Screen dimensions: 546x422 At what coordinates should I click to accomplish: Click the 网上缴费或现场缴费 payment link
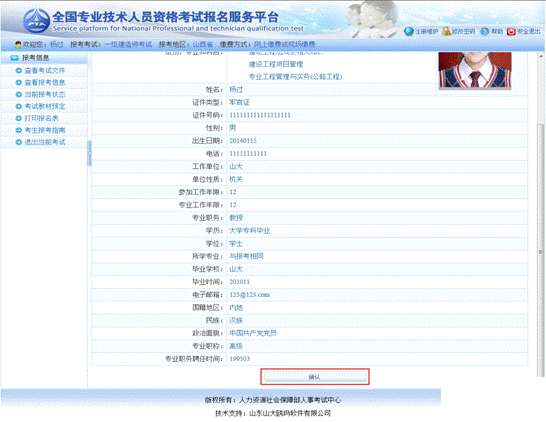point(284,45)
